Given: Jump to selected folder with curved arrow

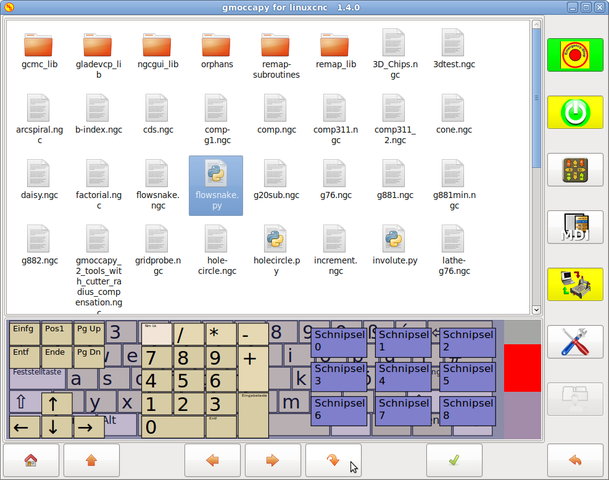Looking at the screenshot, I should click(333, 461).
